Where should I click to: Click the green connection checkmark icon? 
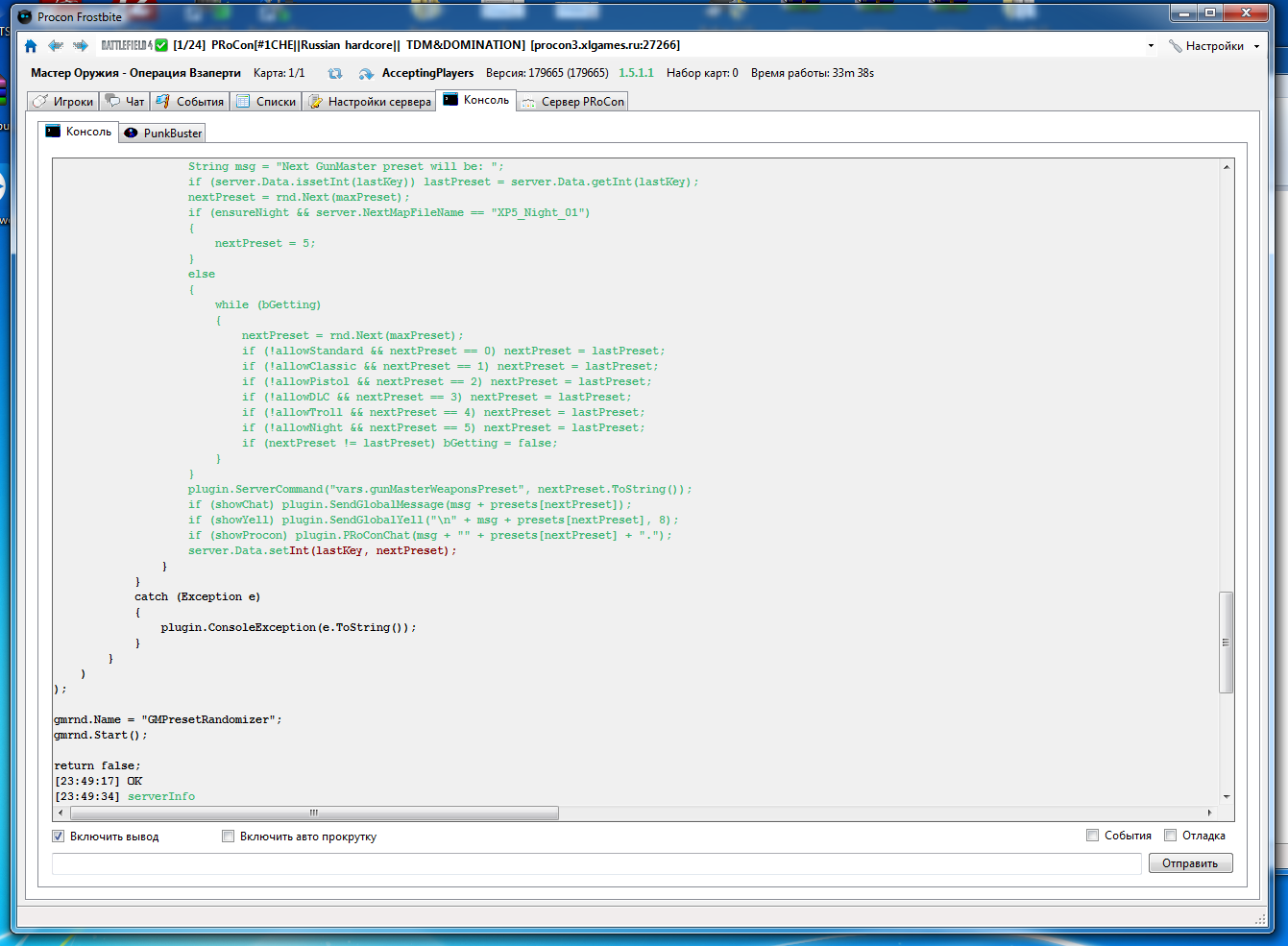point(161,45)
